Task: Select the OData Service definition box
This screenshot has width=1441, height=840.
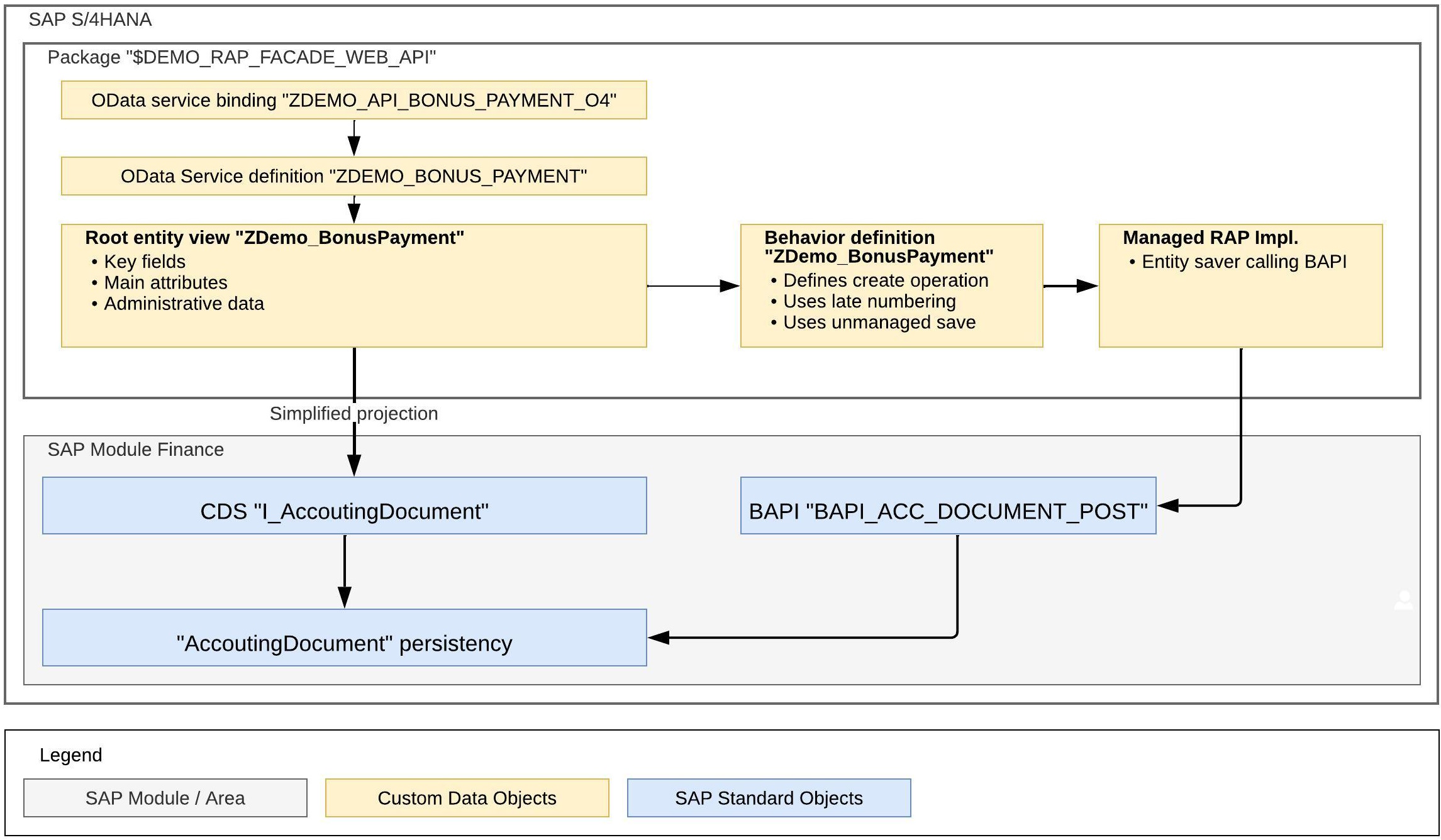Action: pyautogui.click(x=353, y=176)
